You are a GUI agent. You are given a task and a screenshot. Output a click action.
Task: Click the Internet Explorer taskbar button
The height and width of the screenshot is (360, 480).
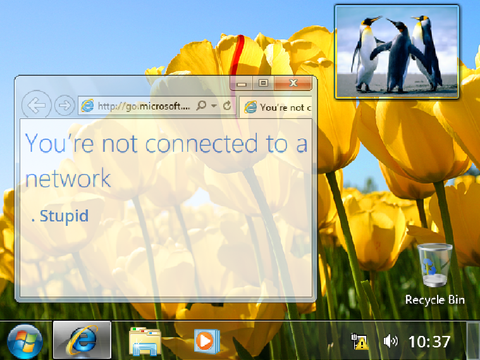[x=82, y=340]
